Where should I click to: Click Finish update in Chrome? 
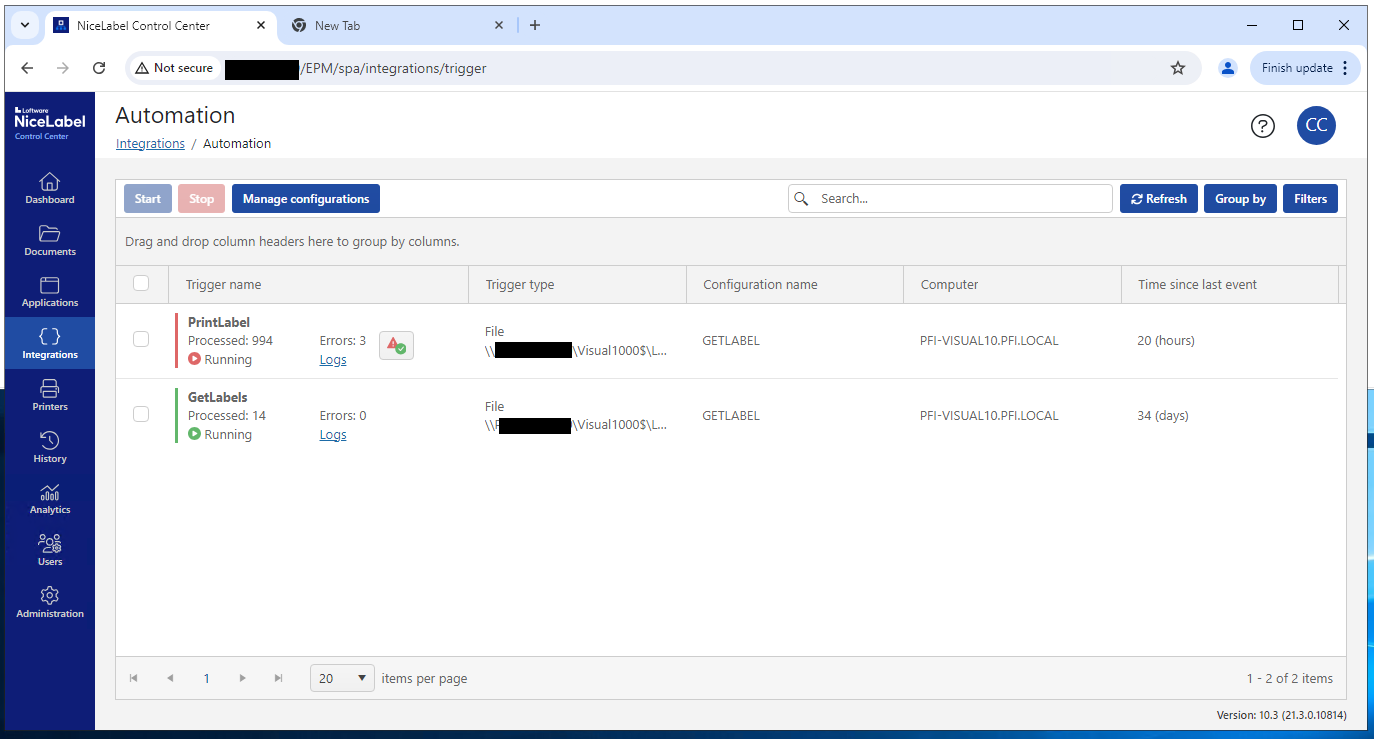(1305, 68)
